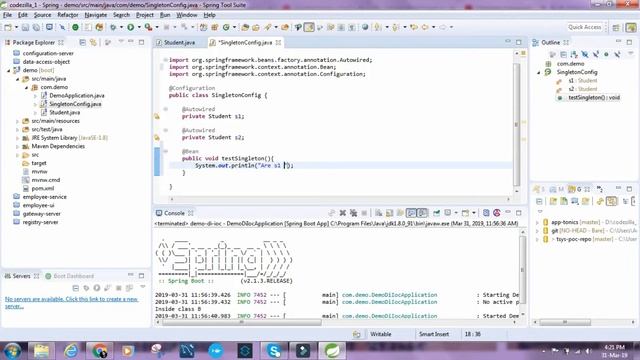640x360 pixels.
Task: Click the editor vertical scrollbar thumb
Action: click(x=517, y=124)
